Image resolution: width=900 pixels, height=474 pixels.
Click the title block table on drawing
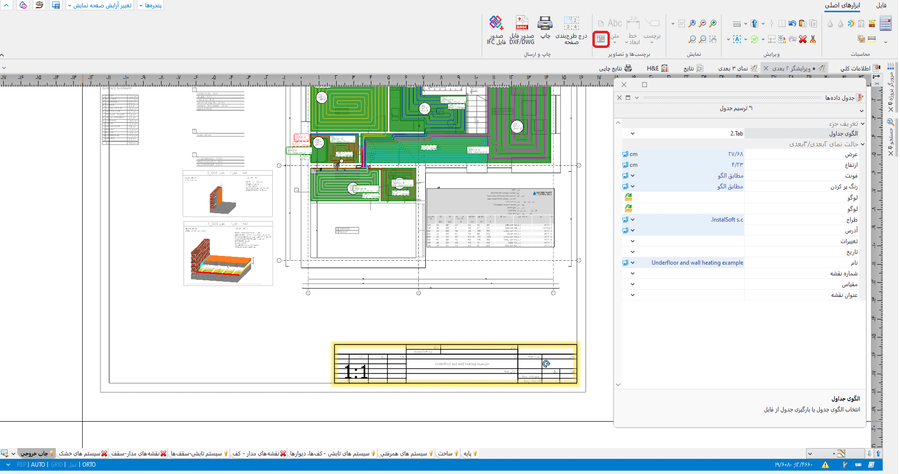pyautogui.click(x=455, y=364)
